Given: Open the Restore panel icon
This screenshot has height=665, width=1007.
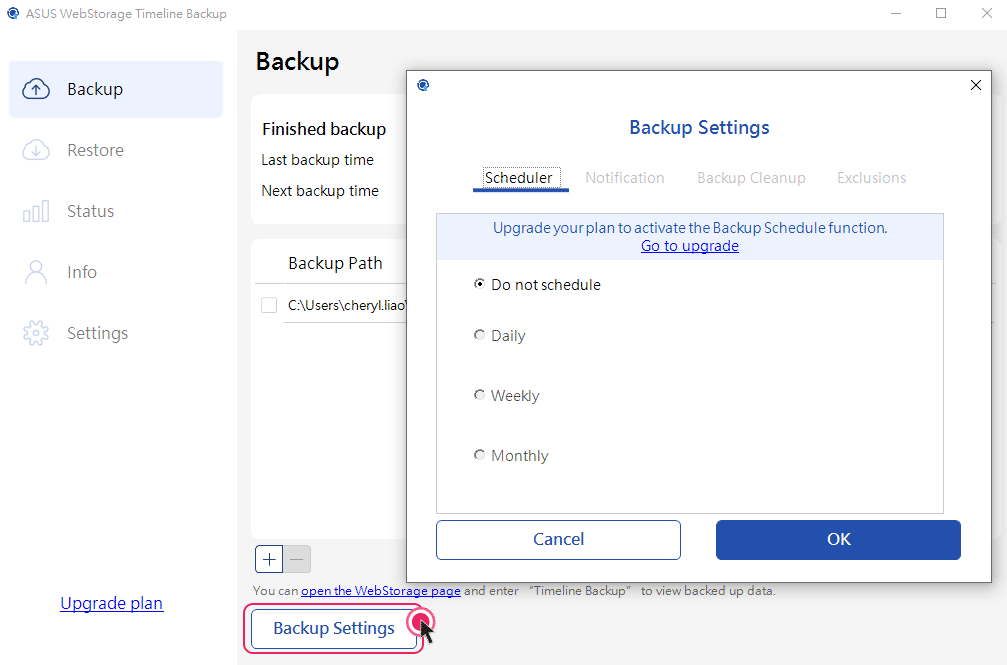Looking at the screenshot, I should pyautogui.click(x=36, y=149).
